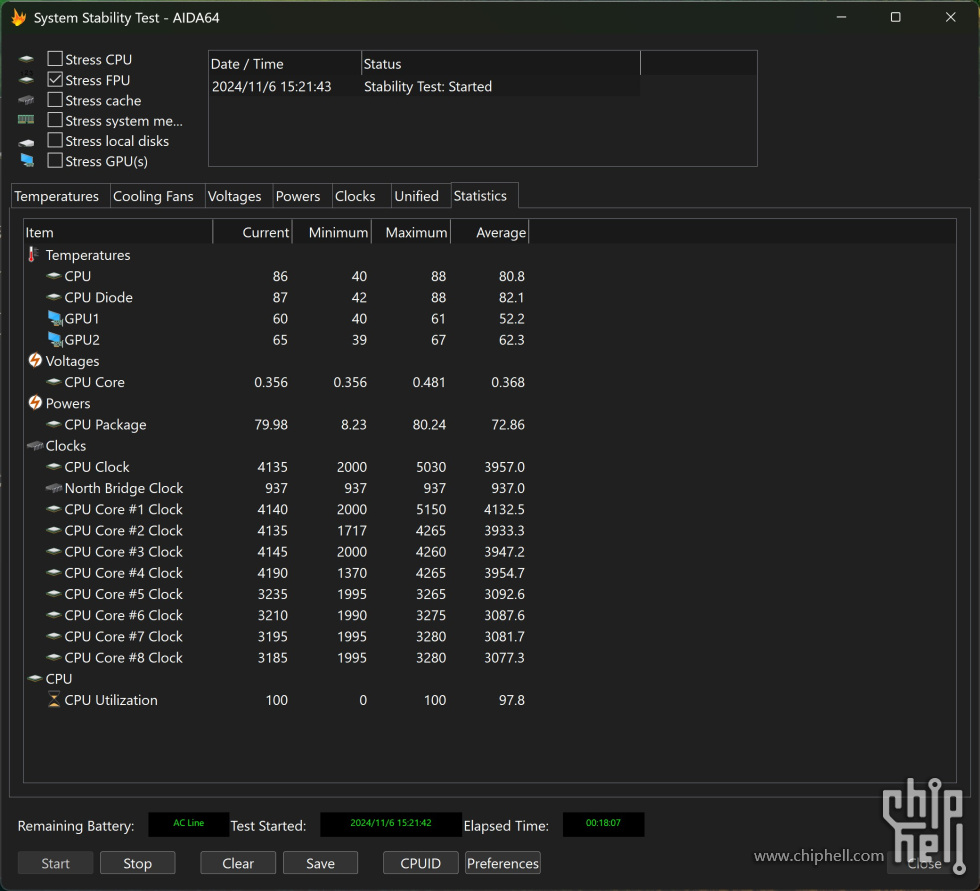
Task: Click the chip icon of Clocks group
Action: click(x=35, y=446)
